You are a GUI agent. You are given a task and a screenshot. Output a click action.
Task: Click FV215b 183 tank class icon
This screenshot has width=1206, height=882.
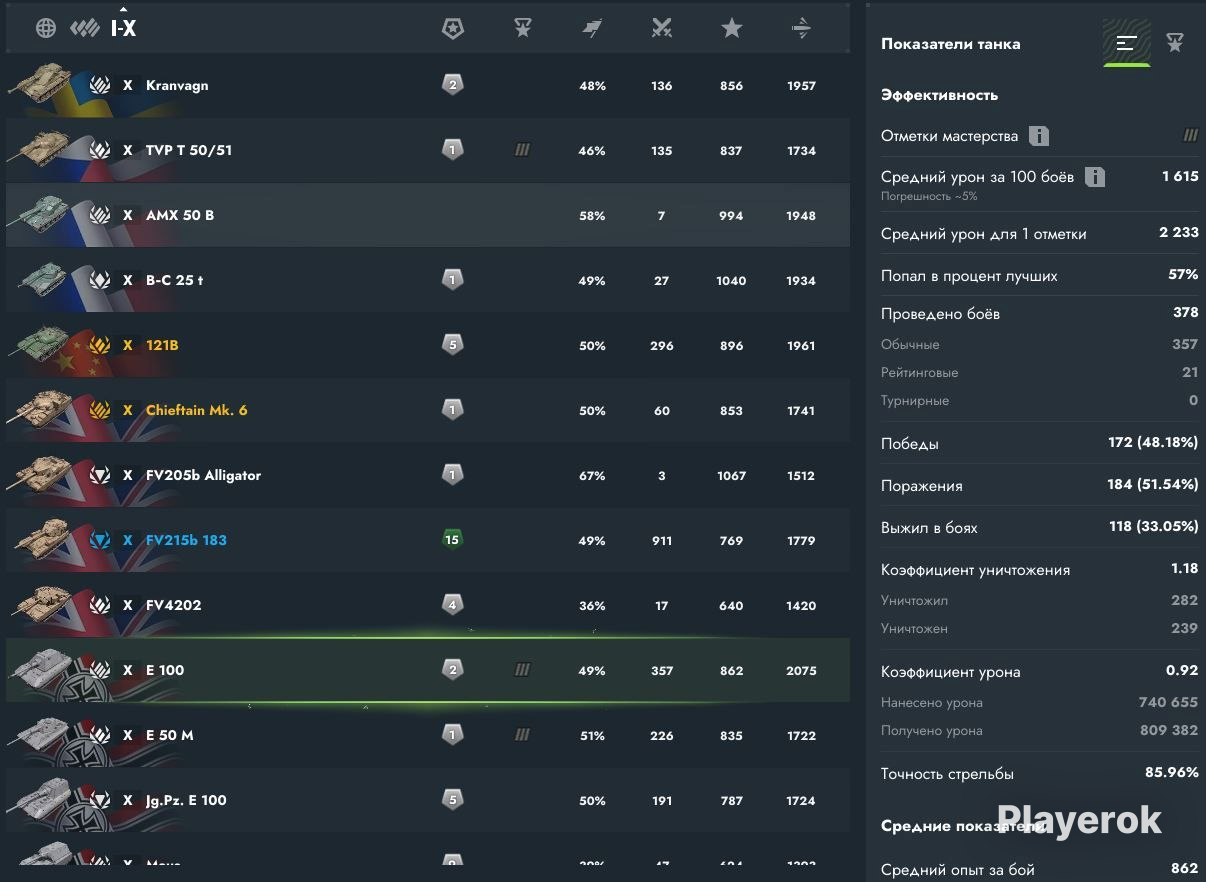[100, 540]
